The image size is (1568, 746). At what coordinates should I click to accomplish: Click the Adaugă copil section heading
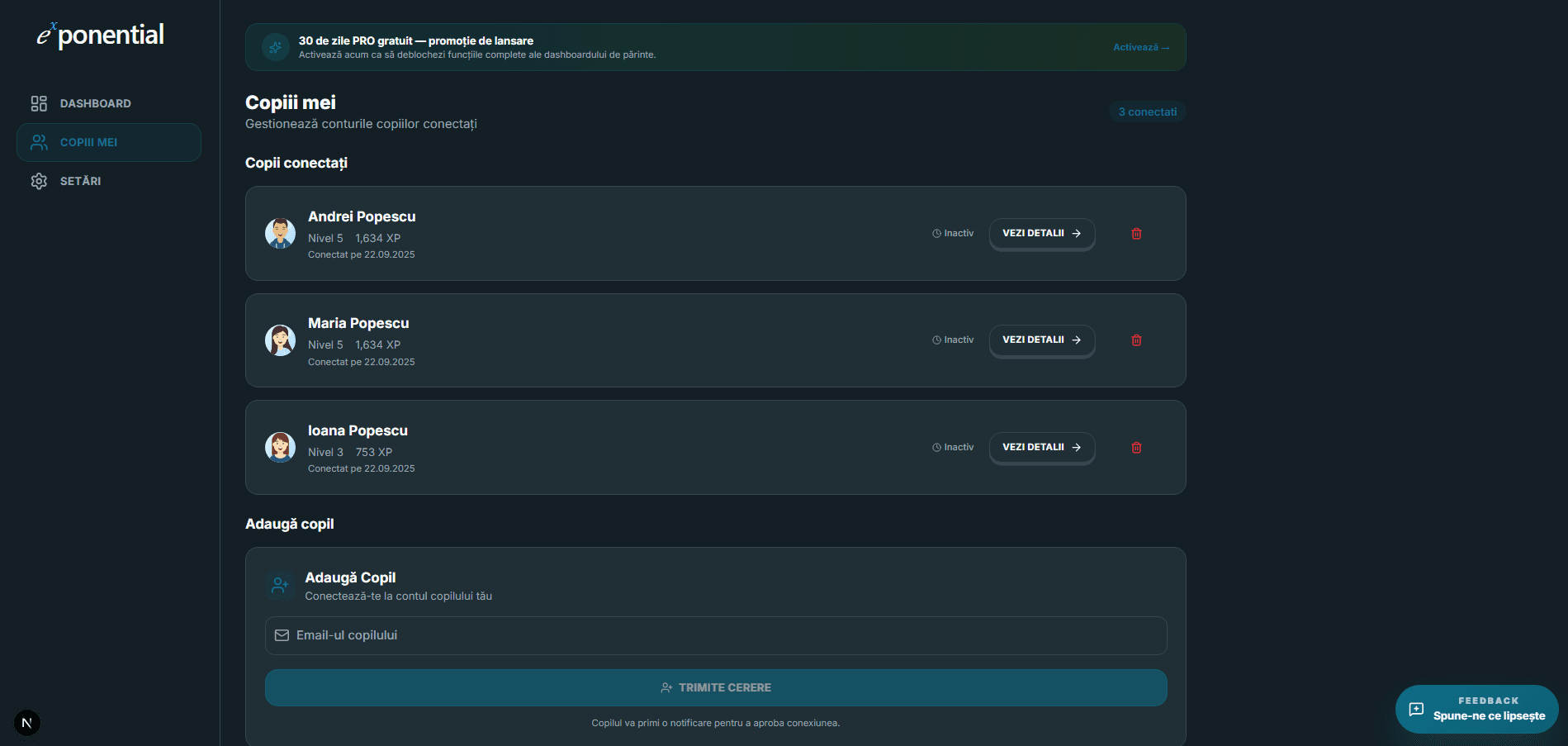[290, 524]
